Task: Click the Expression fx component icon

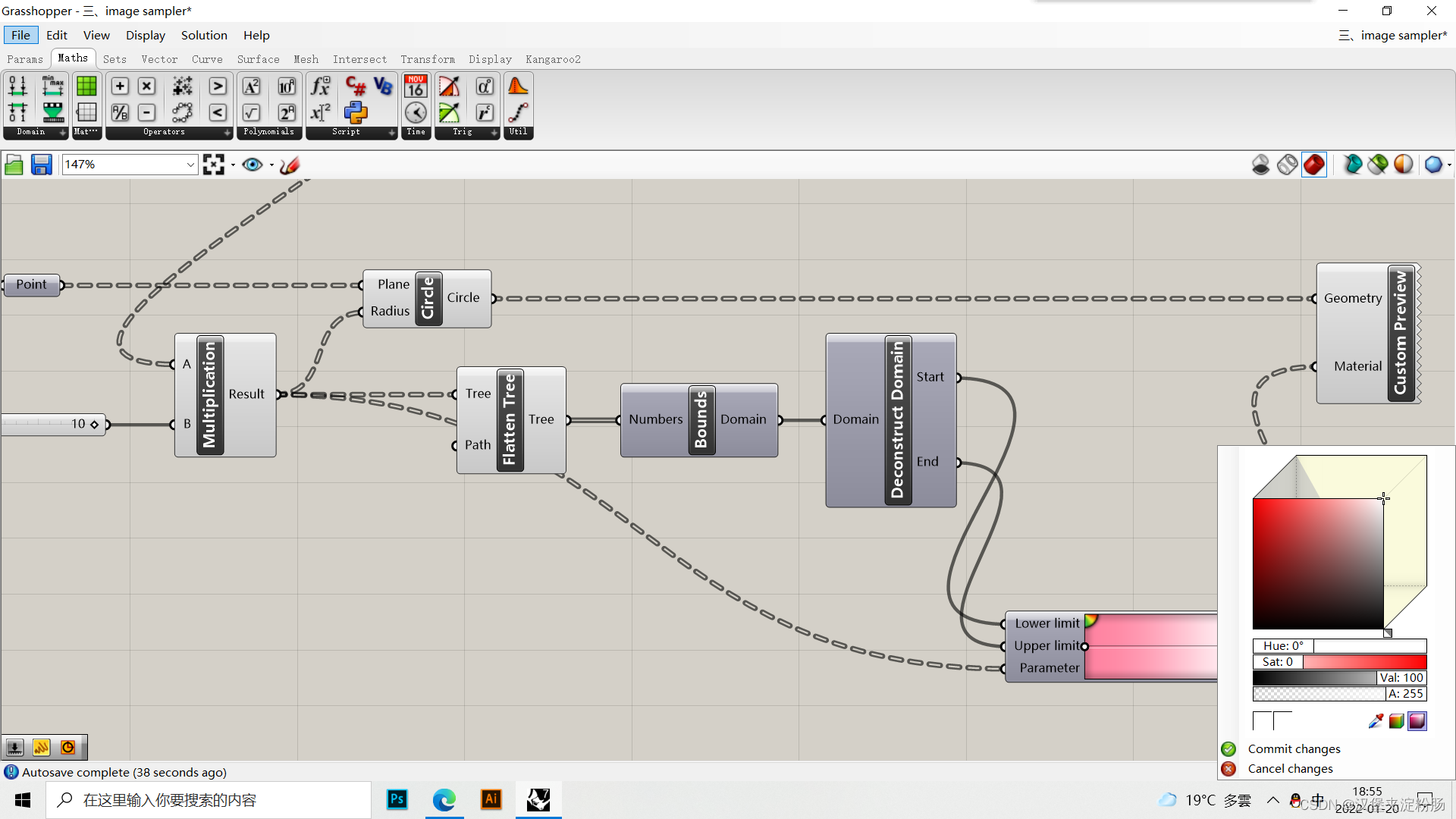Action: coord(321,86)
